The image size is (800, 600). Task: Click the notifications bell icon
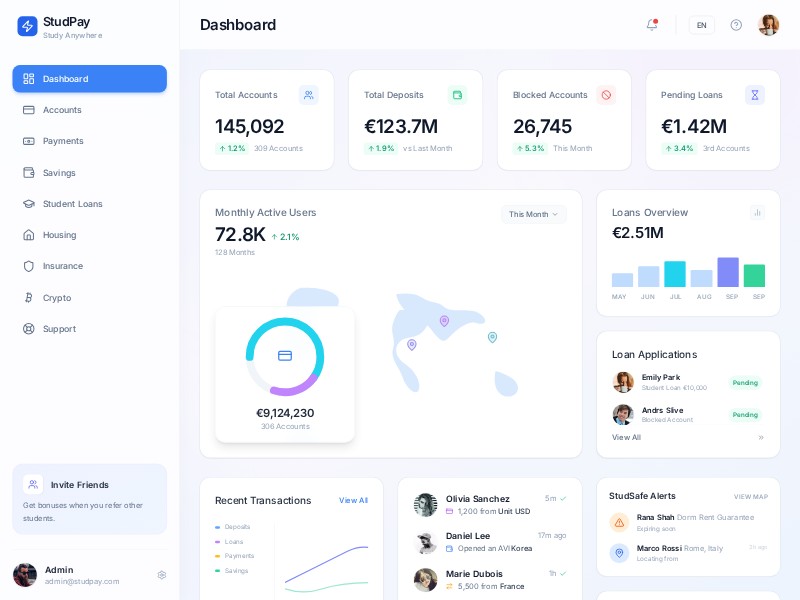click(651, 24)
